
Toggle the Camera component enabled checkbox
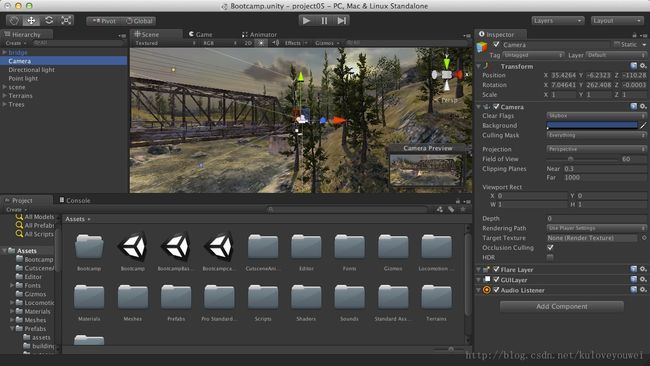[496, 107]
